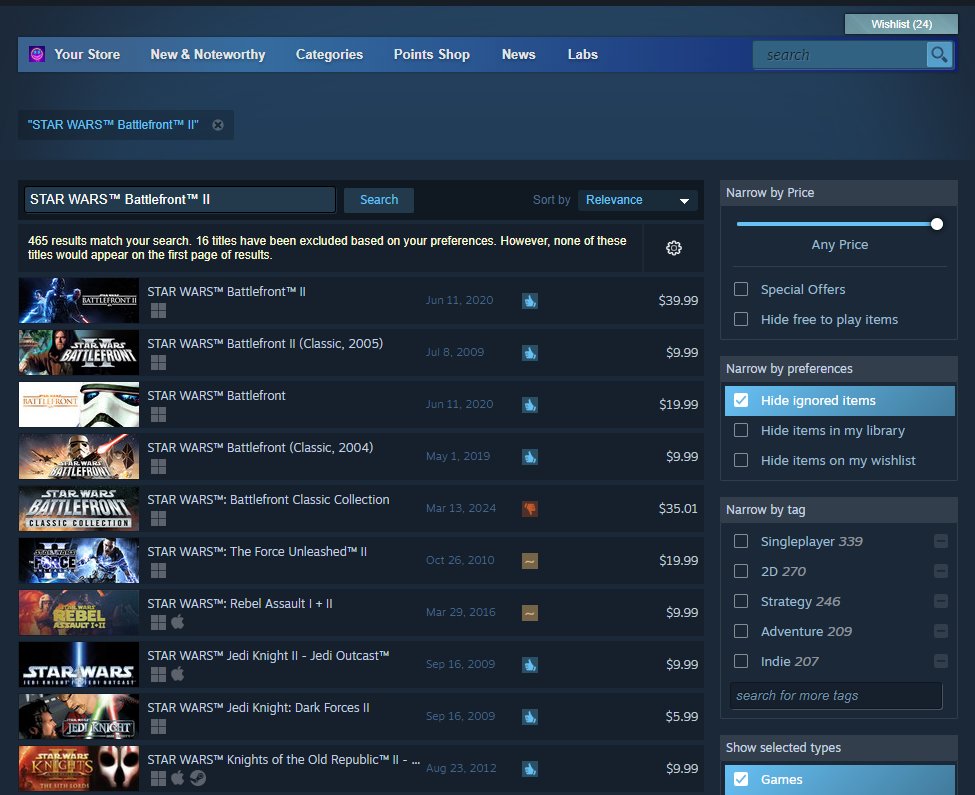This screenshot has height=795, width=975.
Task: Filter by Adventure tag checkbox
Action: (x=741, y=631)
